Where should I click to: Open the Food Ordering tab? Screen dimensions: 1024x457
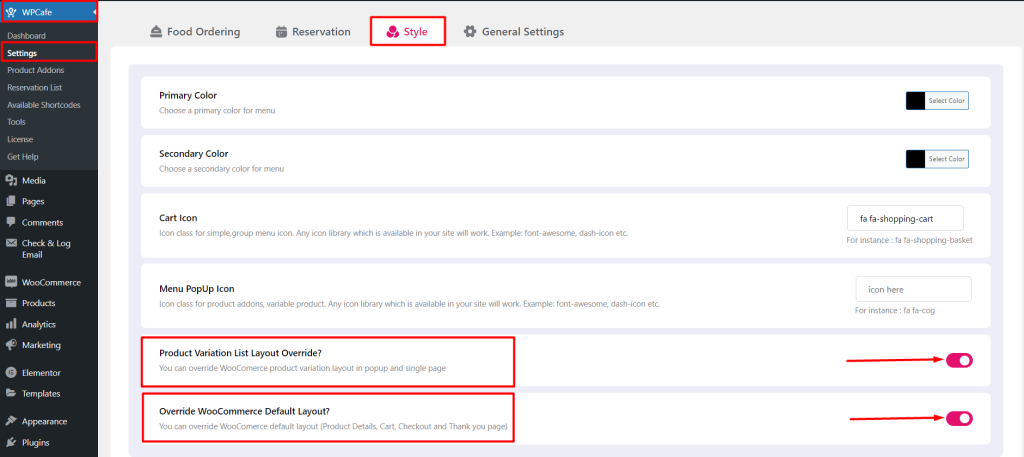click(x=195, y=32)
